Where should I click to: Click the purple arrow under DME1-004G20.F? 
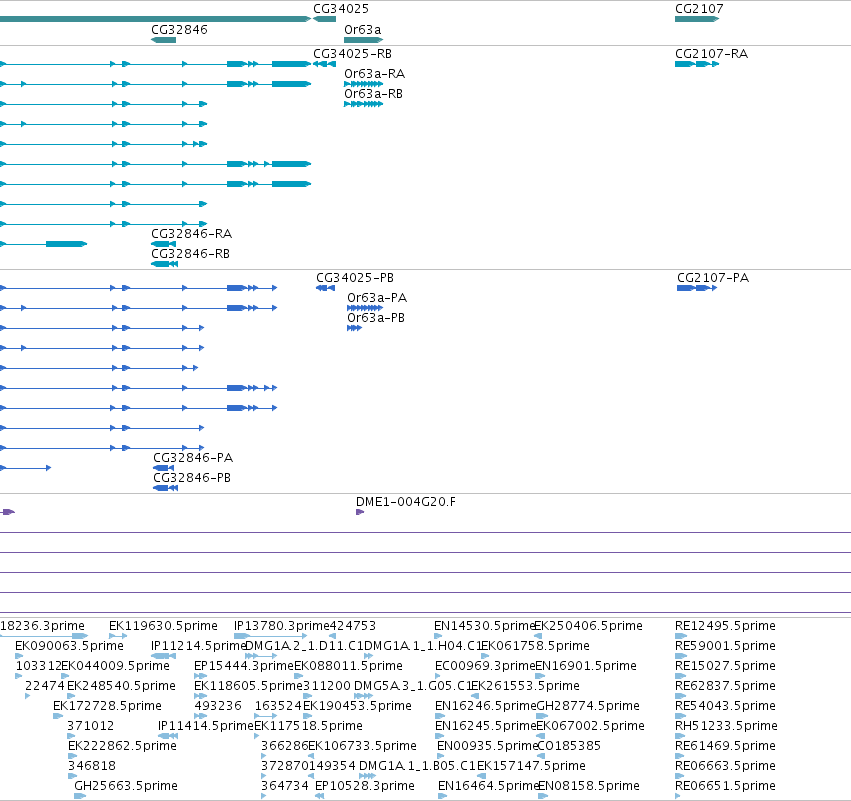(360, 512)
